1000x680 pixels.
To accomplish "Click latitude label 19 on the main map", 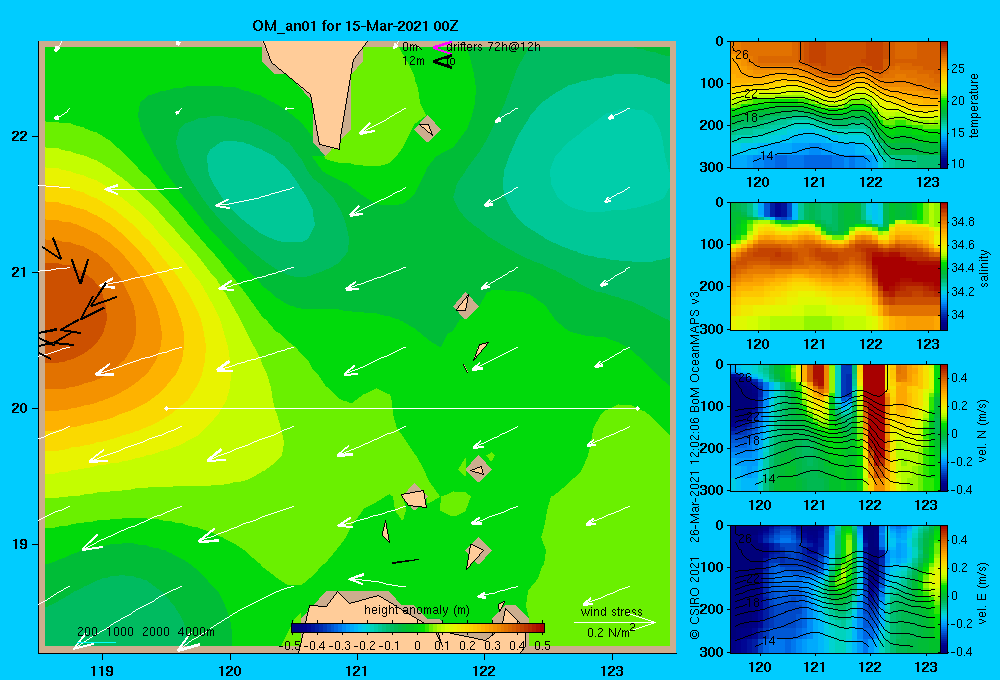I will click(x=19, y=544).
